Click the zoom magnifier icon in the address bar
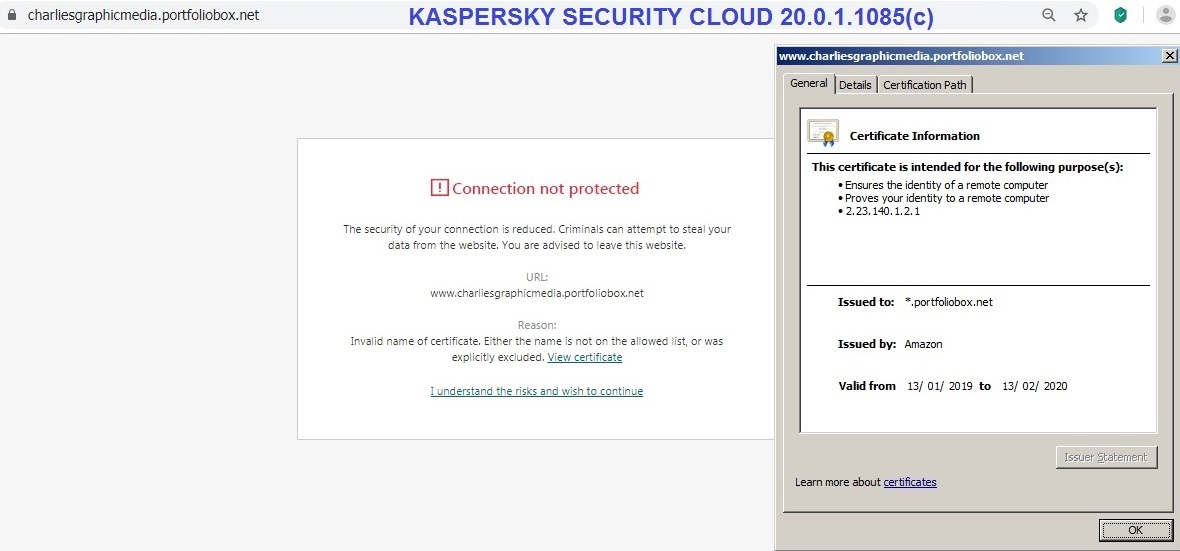Screen dimensions: 1180x551 coord(1048,15)
